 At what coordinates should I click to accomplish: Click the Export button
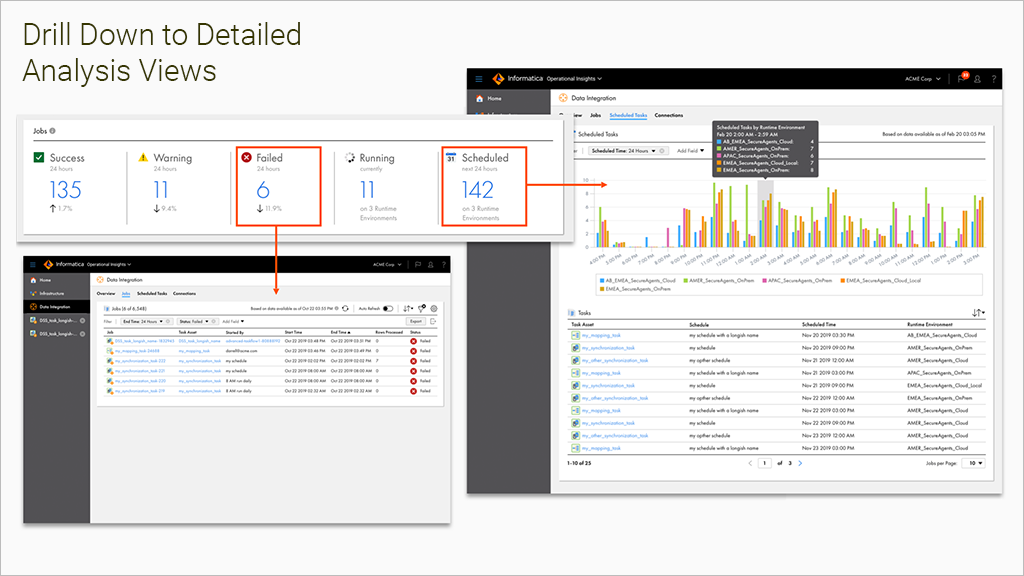tap(416, 321)
